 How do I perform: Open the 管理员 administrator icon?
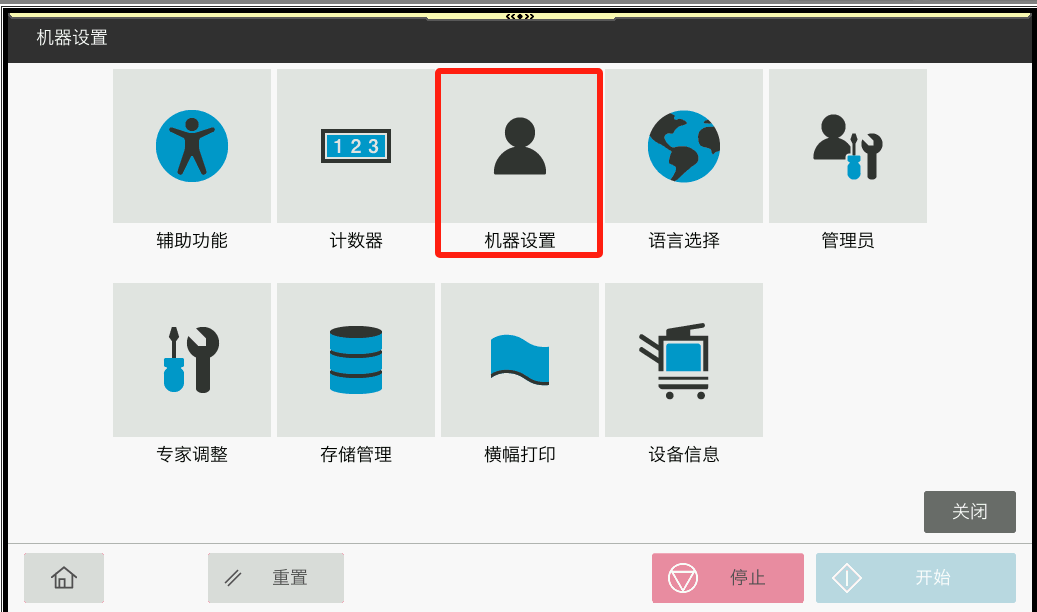tap(848, 146)
